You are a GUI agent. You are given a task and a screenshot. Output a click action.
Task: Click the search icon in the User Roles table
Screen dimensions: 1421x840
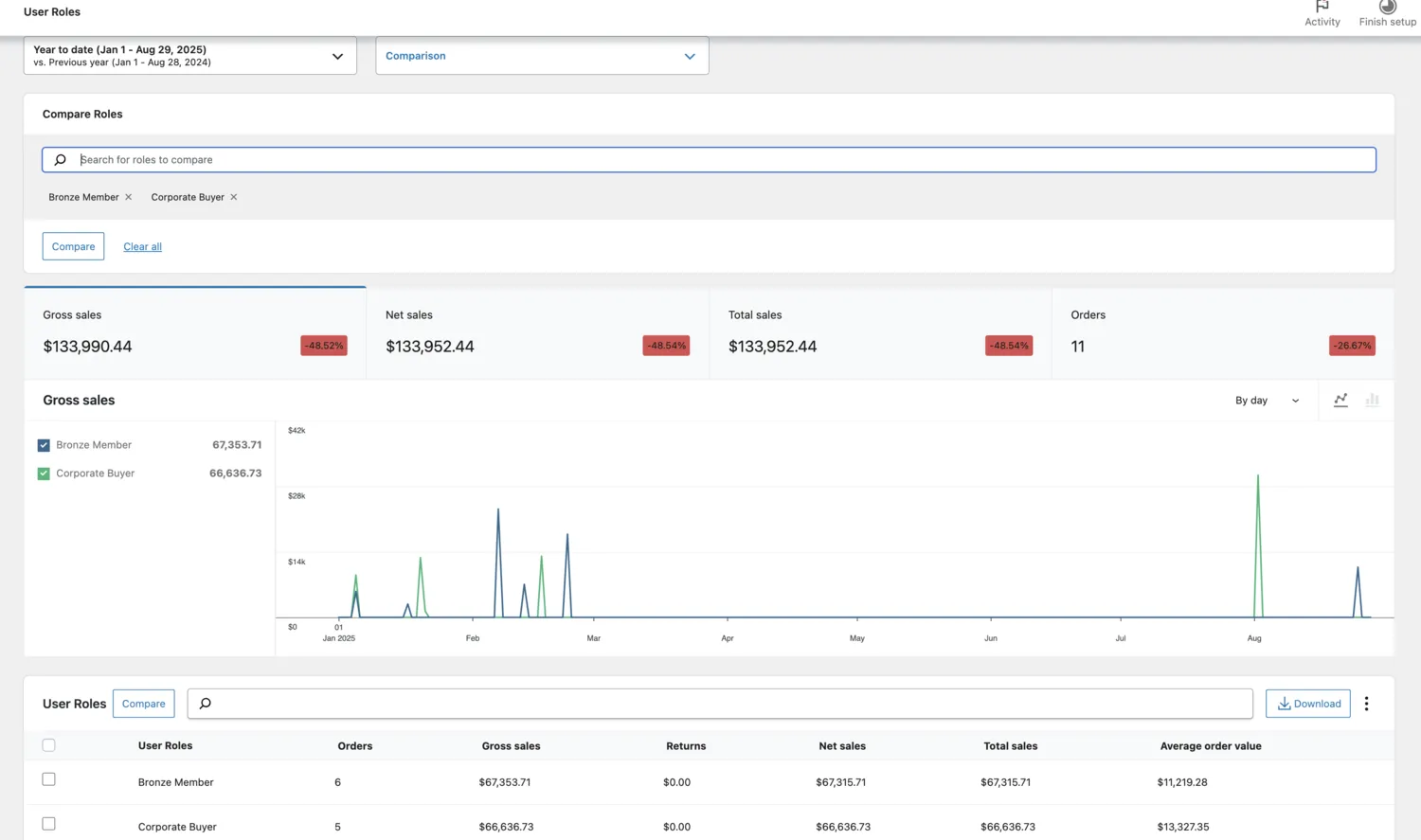tap(206, 704)
